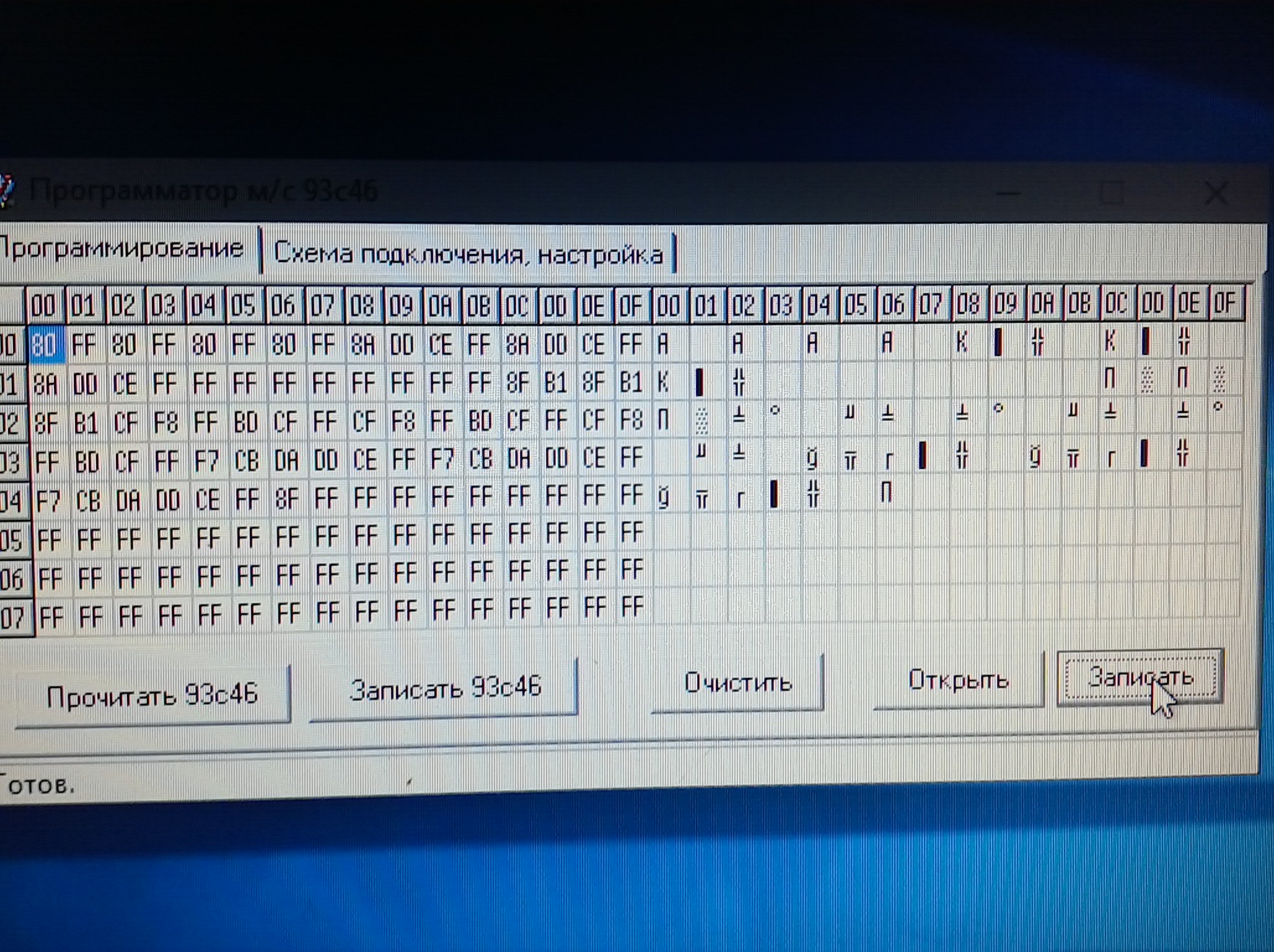
Task: Maximize the programmer window
Action: tap(1112, 193)
